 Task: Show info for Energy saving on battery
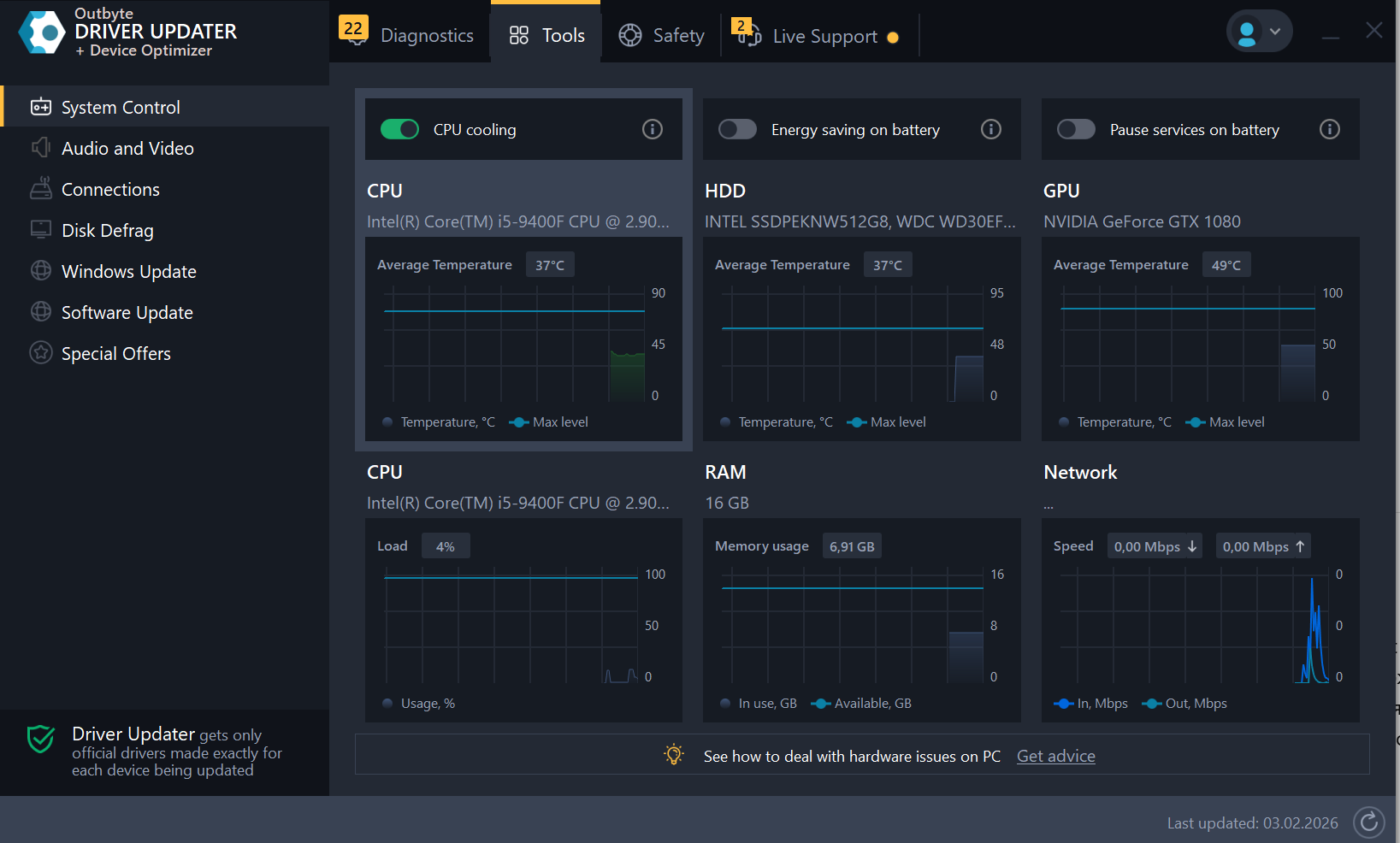point(990,129)
